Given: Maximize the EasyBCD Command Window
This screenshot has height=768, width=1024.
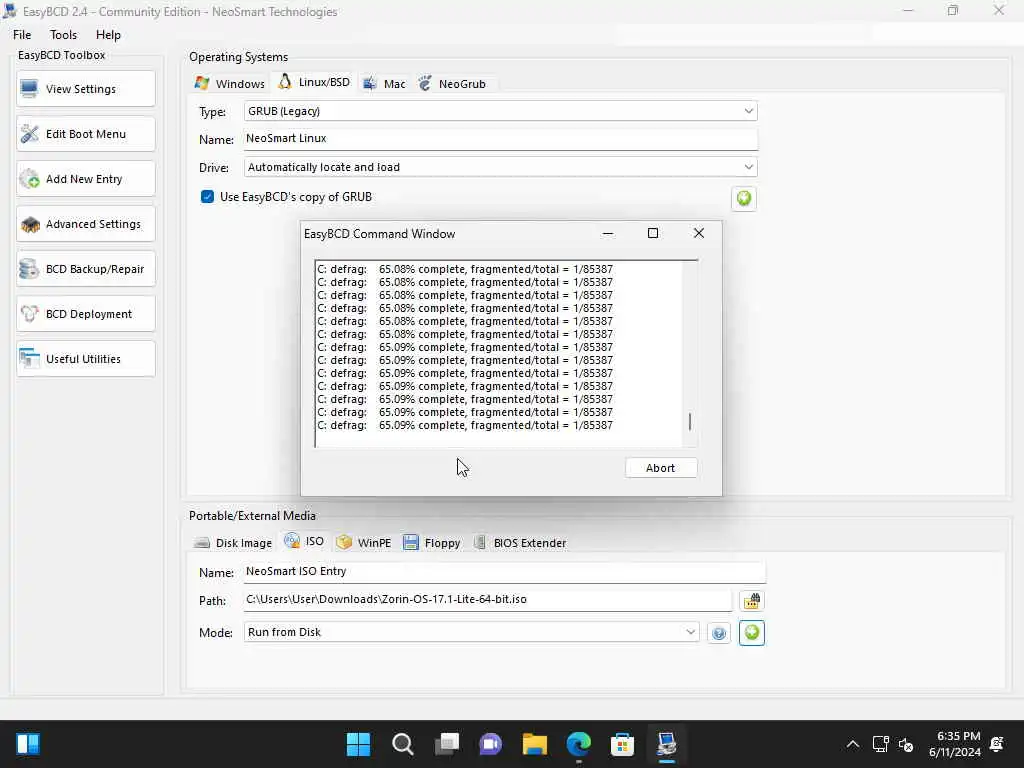Looking at the screenshot, I should [x=652, y=233].
